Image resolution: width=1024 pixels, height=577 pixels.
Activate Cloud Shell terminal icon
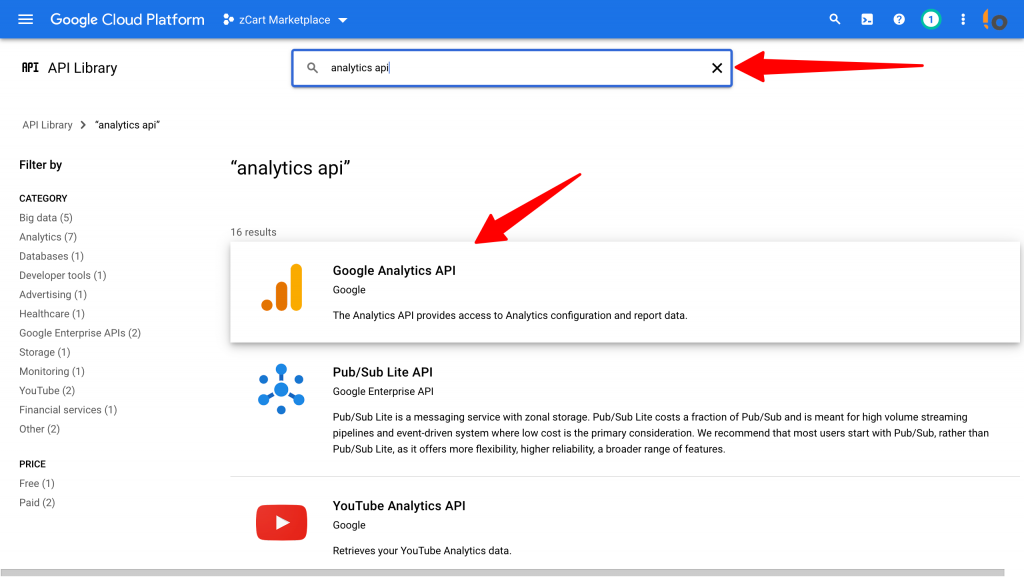point(867,20)
